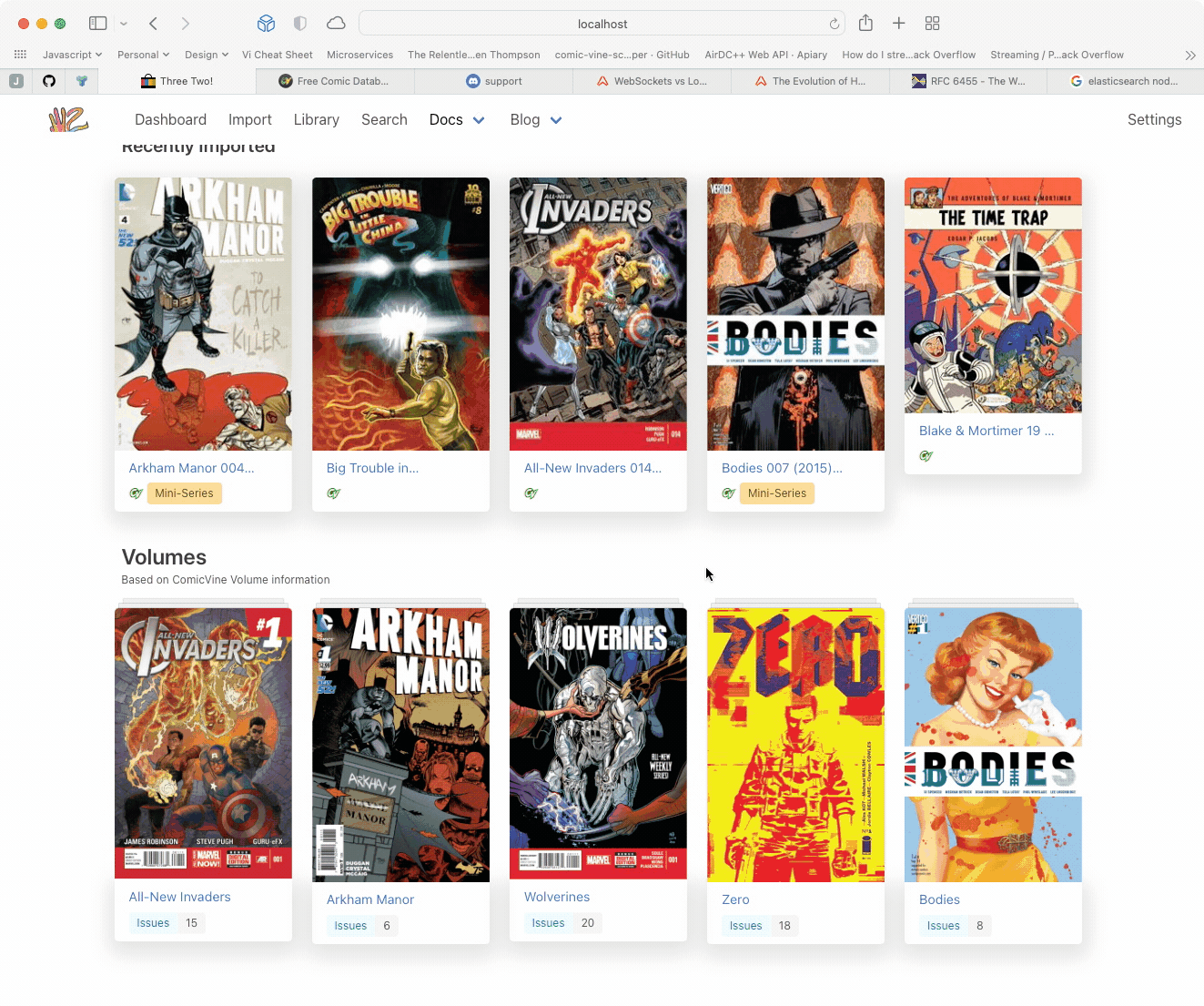Open the Javascript bookmarks folder dropdown
Viewport: 1204px width, 1006px height.
click(72, 55)
